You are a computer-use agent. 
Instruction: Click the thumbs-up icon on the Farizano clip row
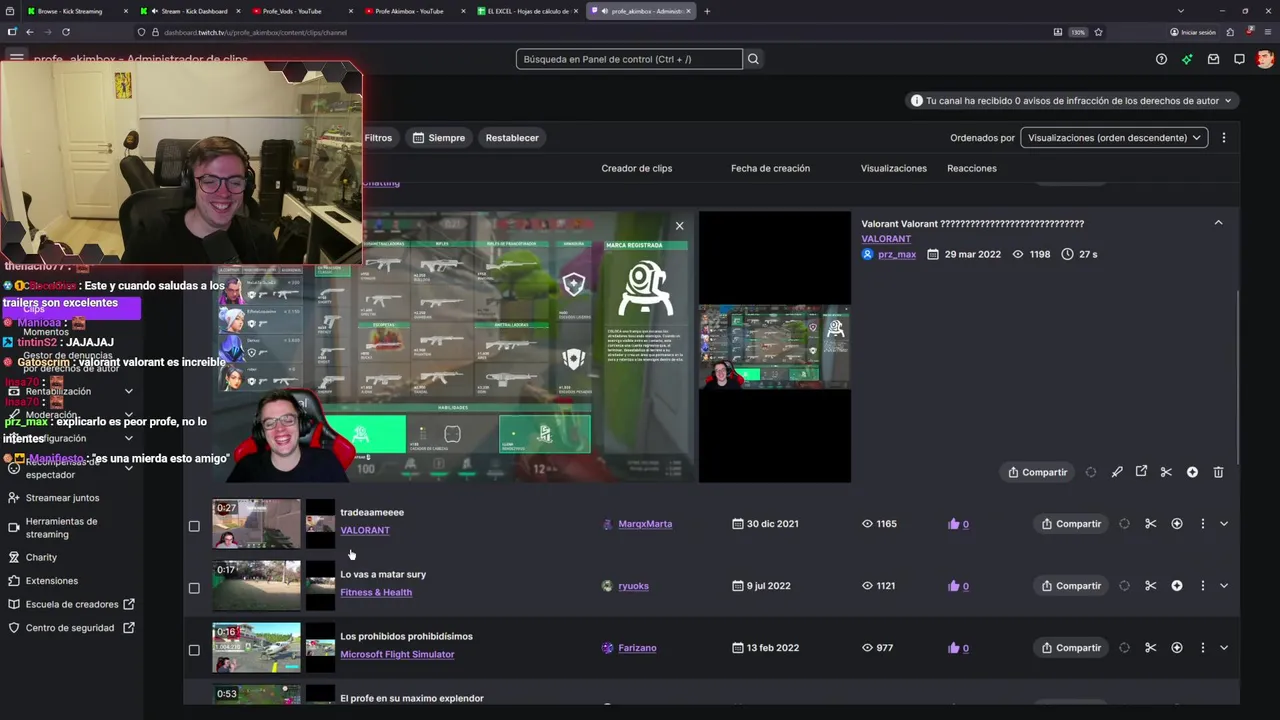(x=953, y=648)
